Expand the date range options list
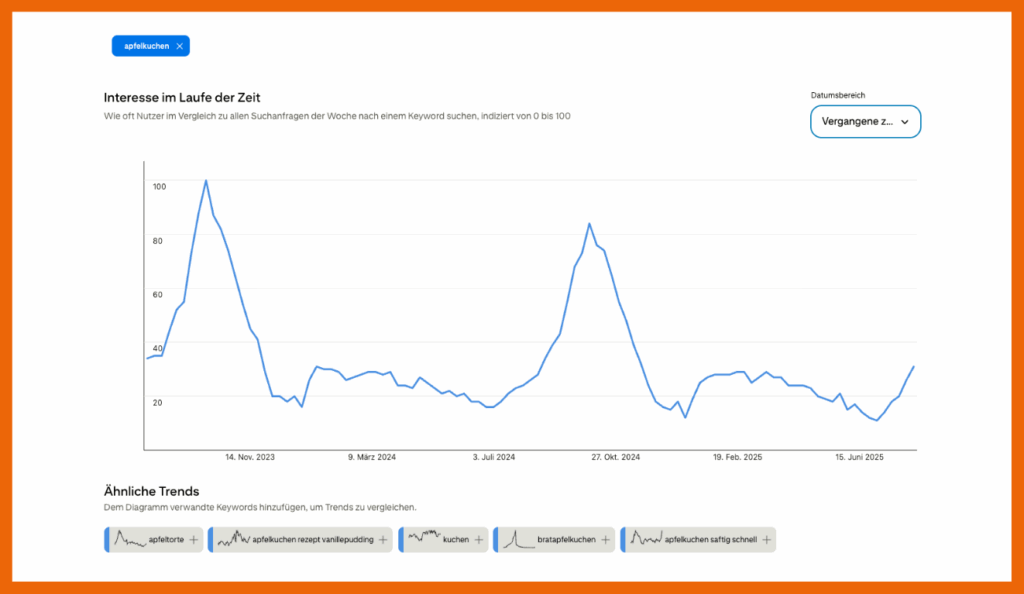1024x594 pixels. click(x=865, y=121)
